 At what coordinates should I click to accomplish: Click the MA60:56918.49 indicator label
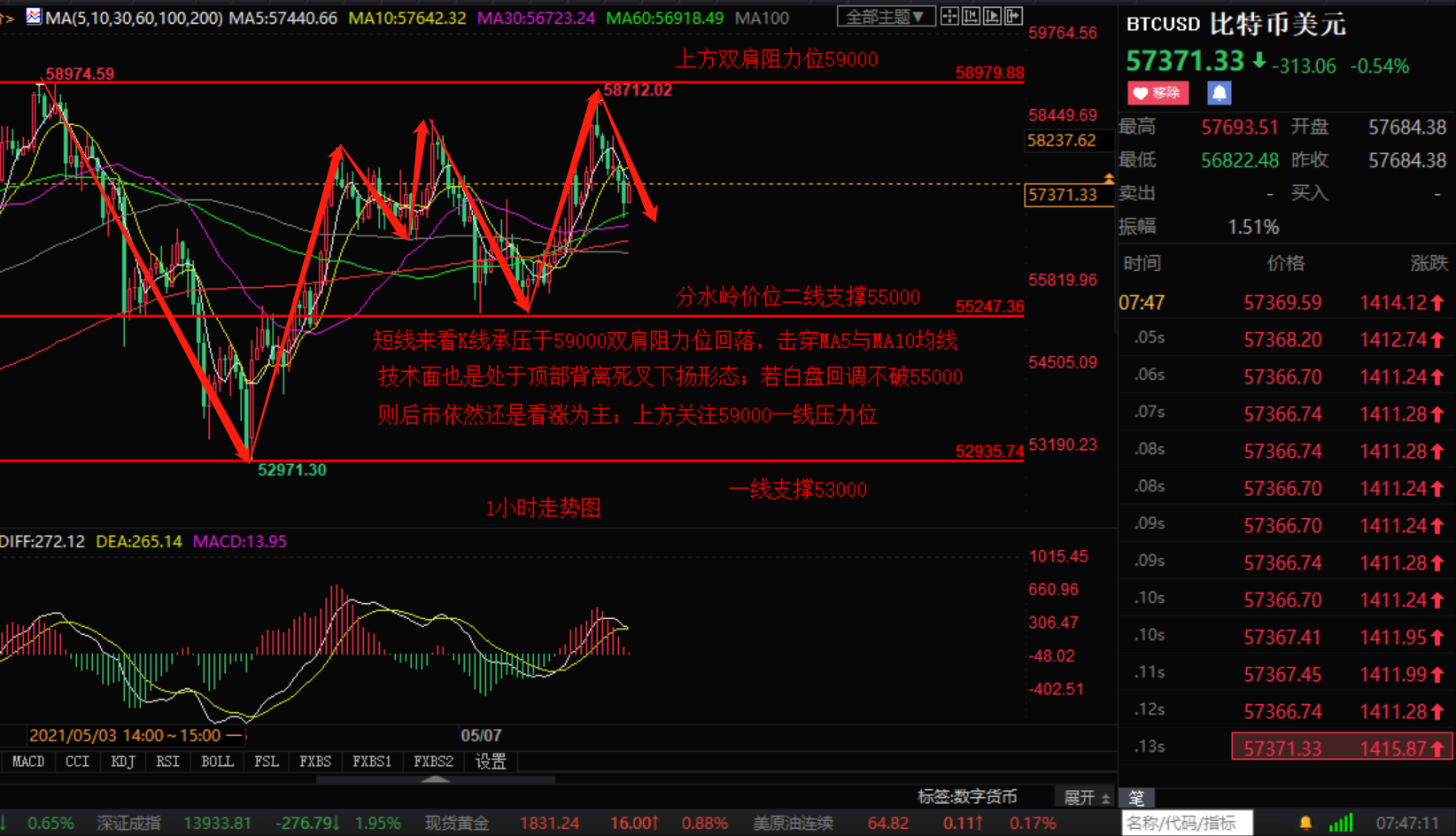point(664,18)
